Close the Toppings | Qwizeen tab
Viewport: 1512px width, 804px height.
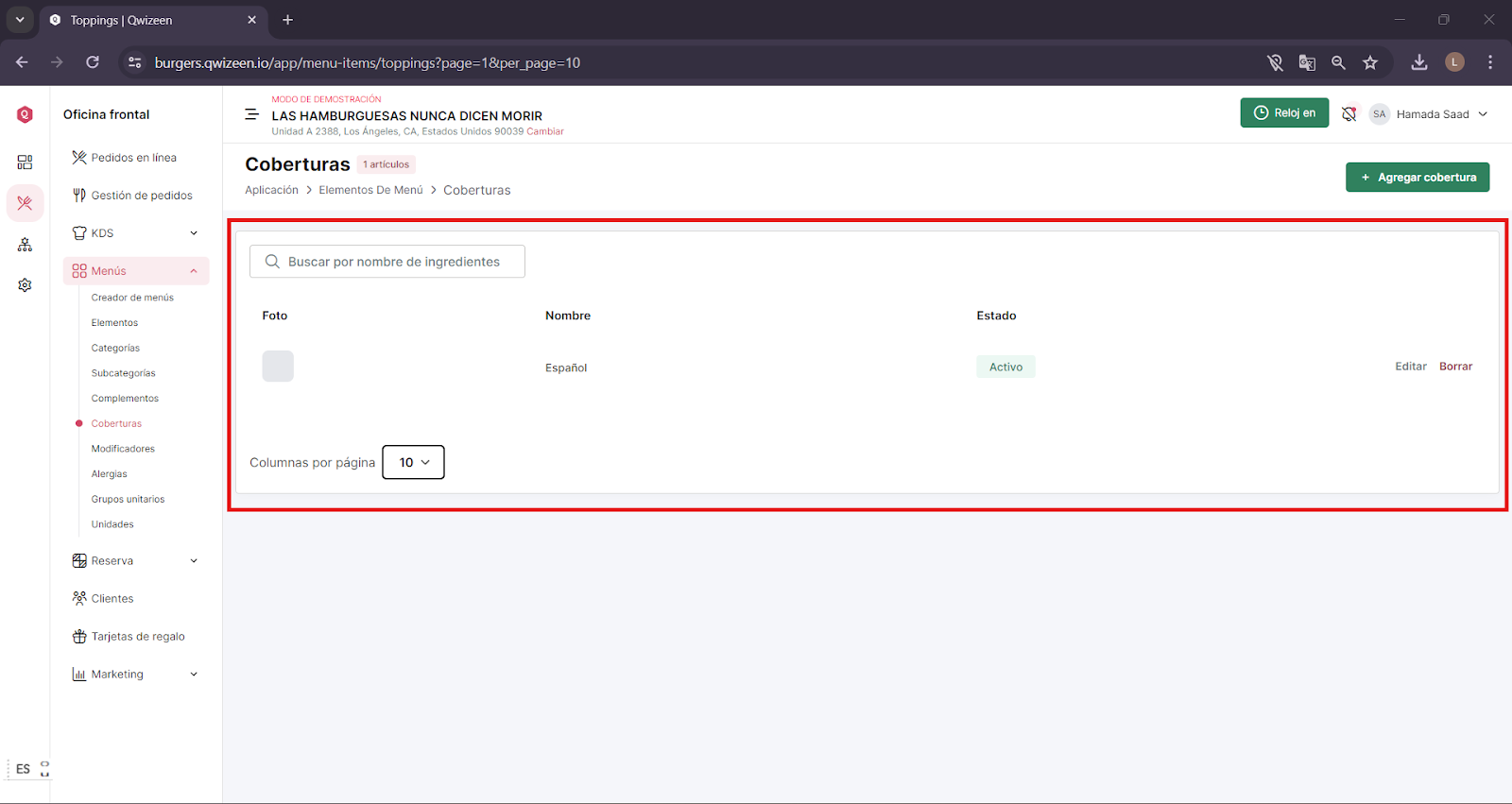251,20
